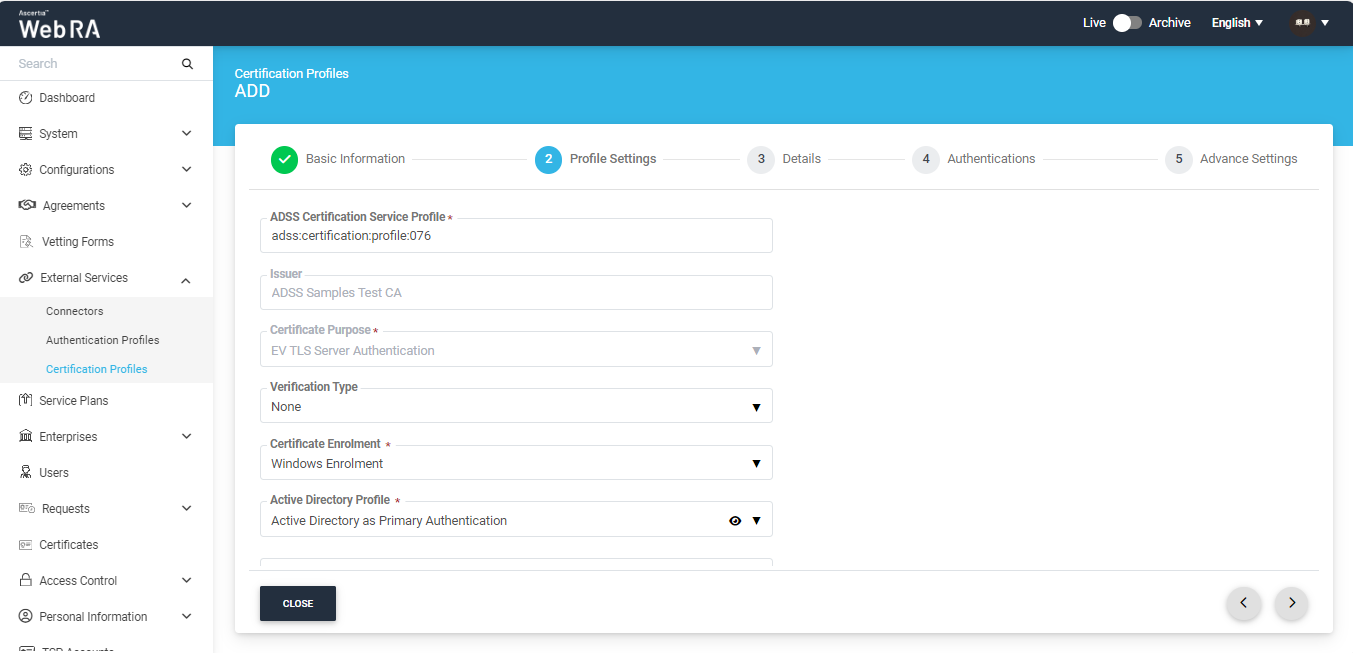
Task: Click the previous arrow button
Action: coord(1243,603)
